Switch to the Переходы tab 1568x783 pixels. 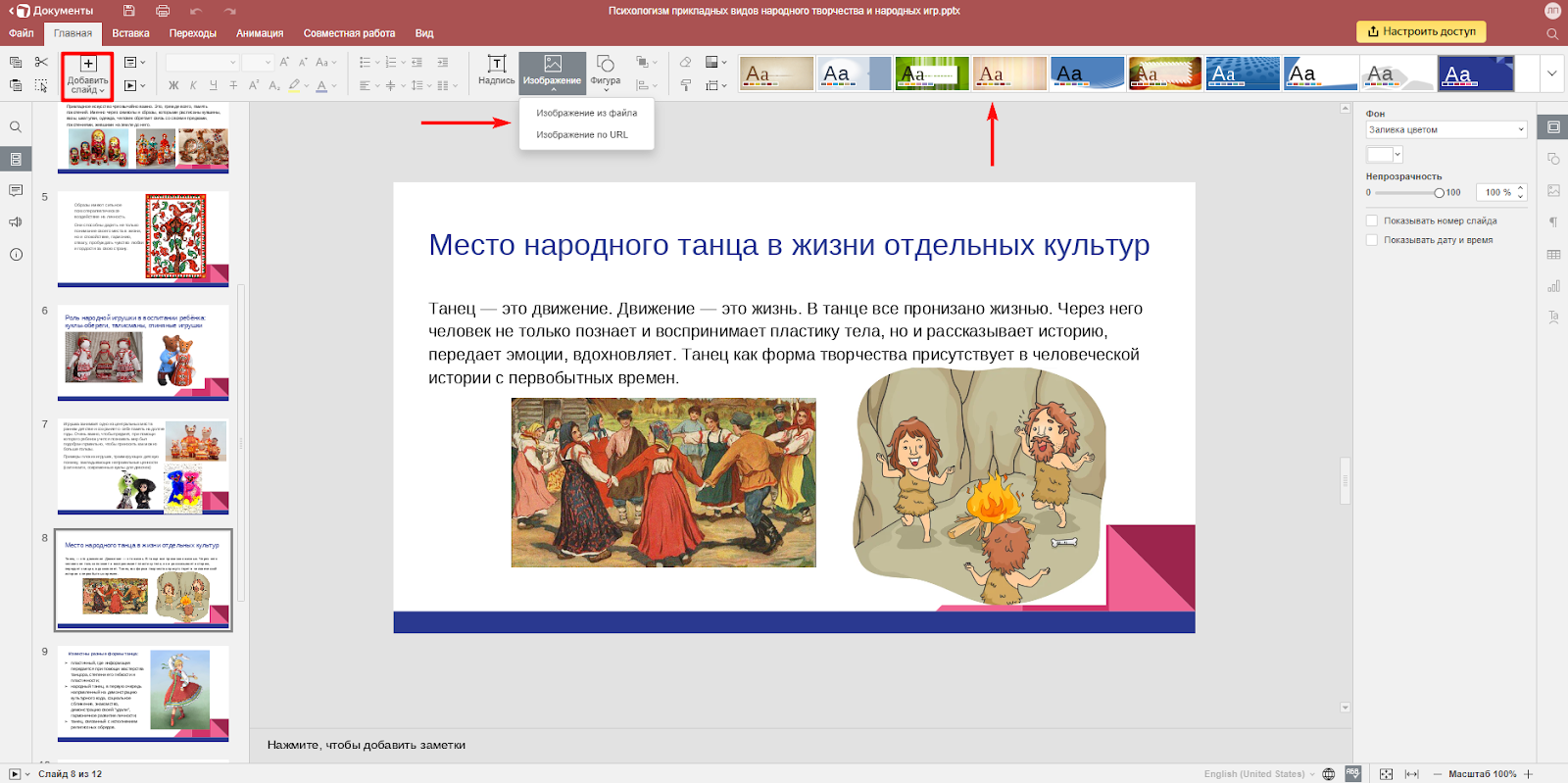coord(192,33)
